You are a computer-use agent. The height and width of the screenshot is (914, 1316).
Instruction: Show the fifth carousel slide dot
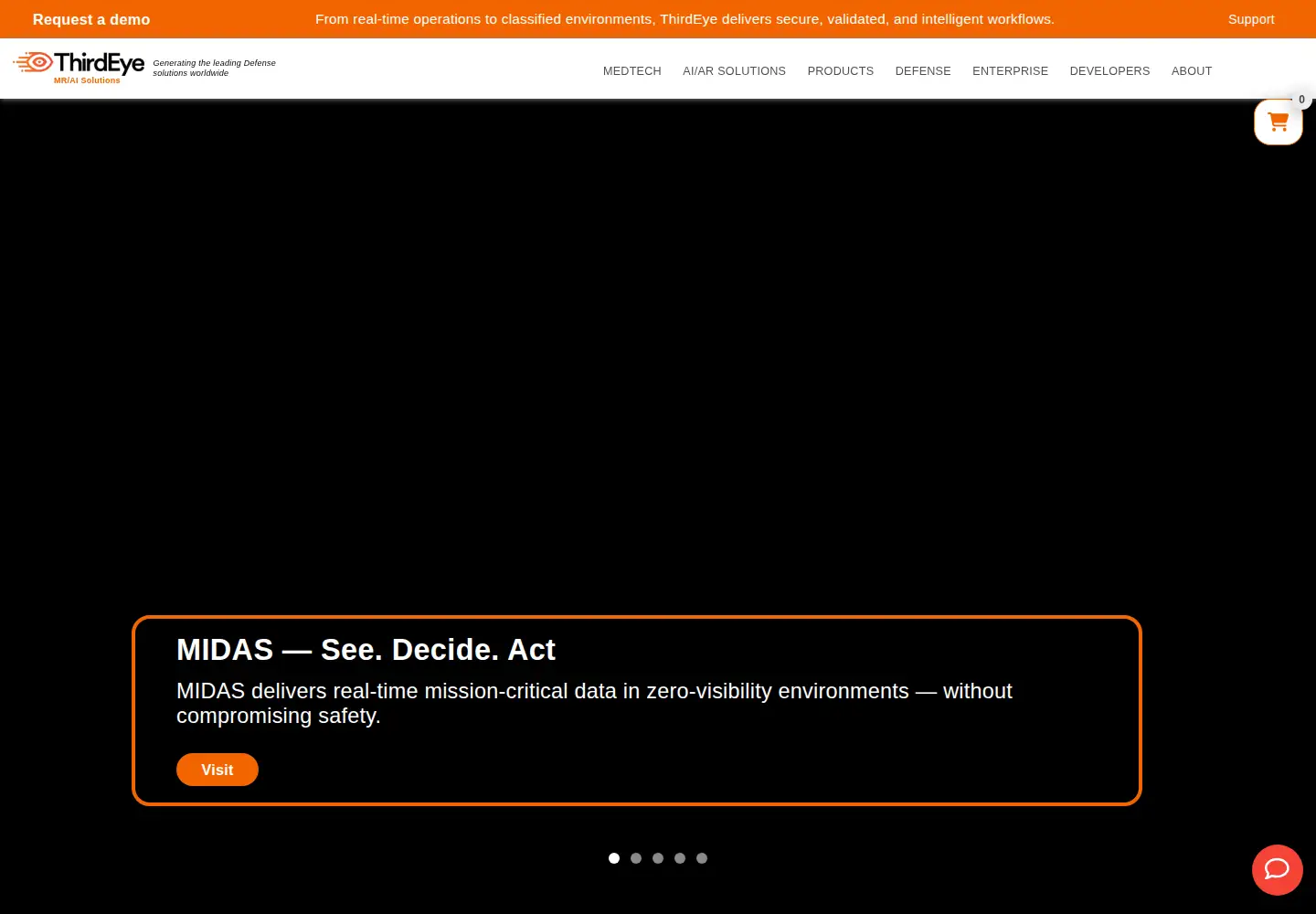(702, 858)
